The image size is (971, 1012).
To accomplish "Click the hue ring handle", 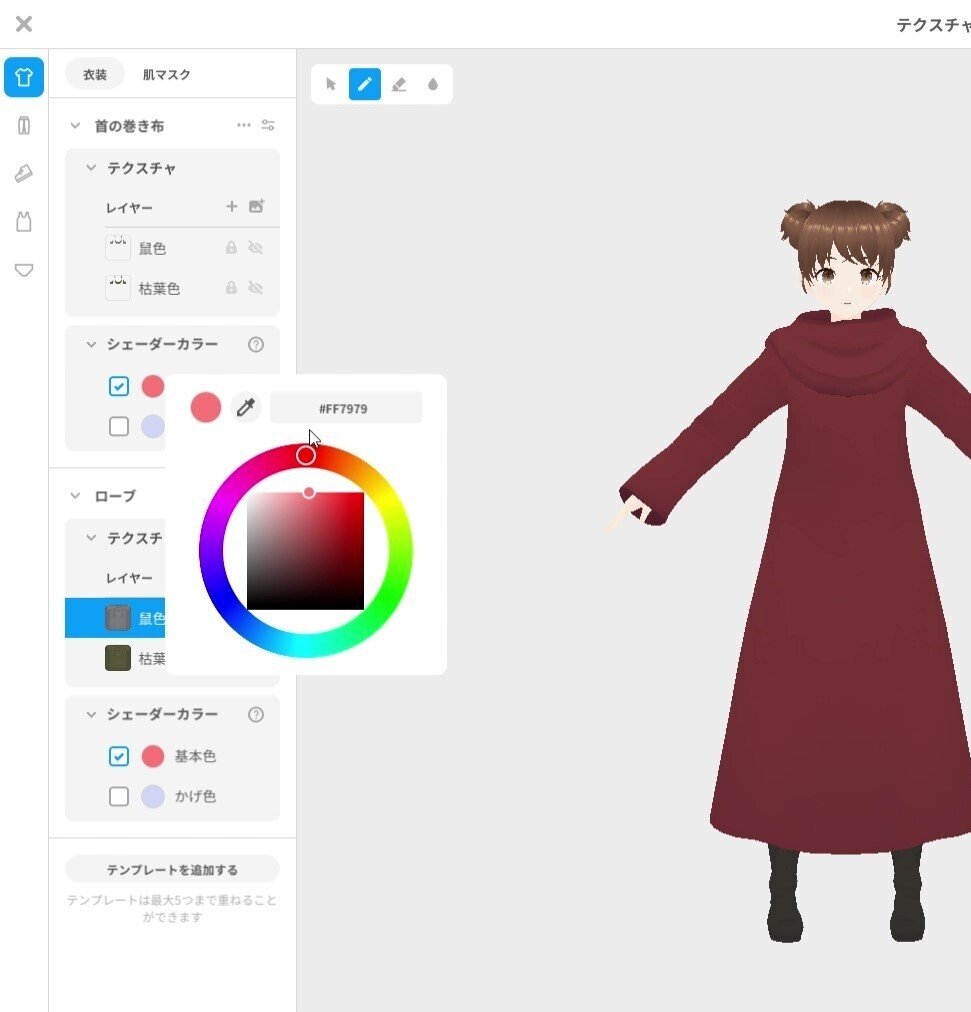I will pos(306,456).
